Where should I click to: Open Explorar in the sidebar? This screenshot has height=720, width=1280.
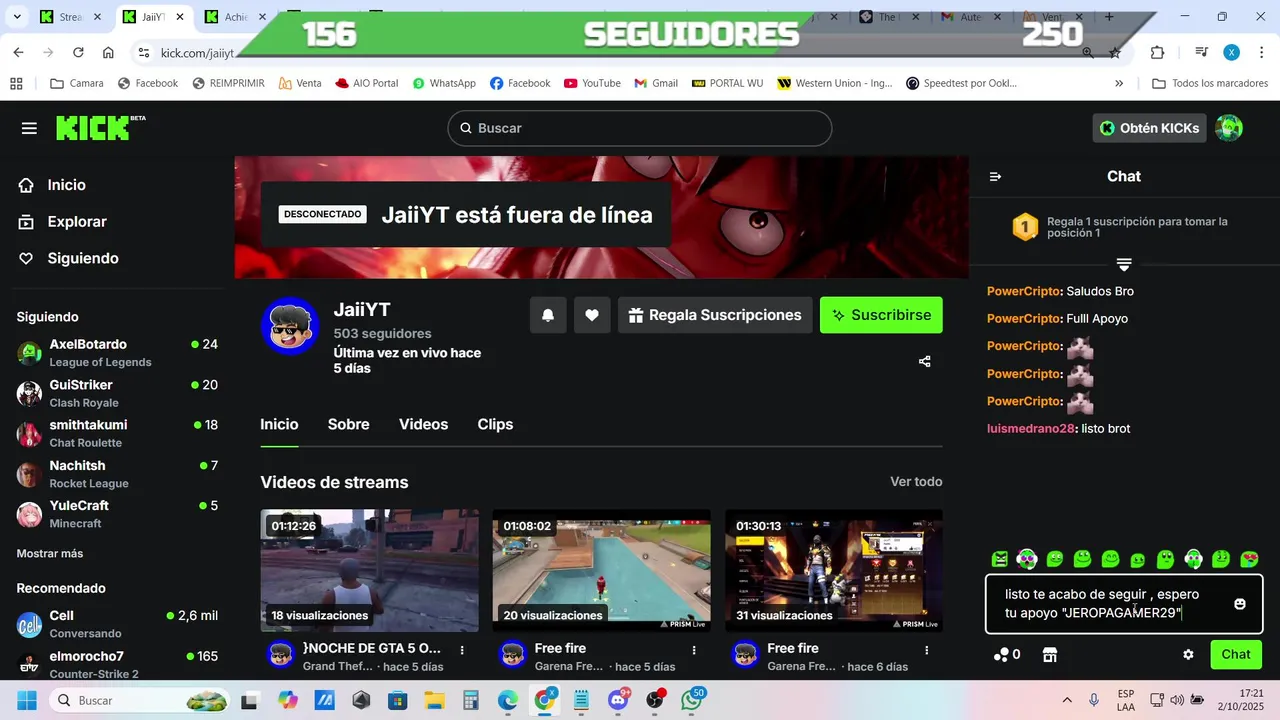63,222
